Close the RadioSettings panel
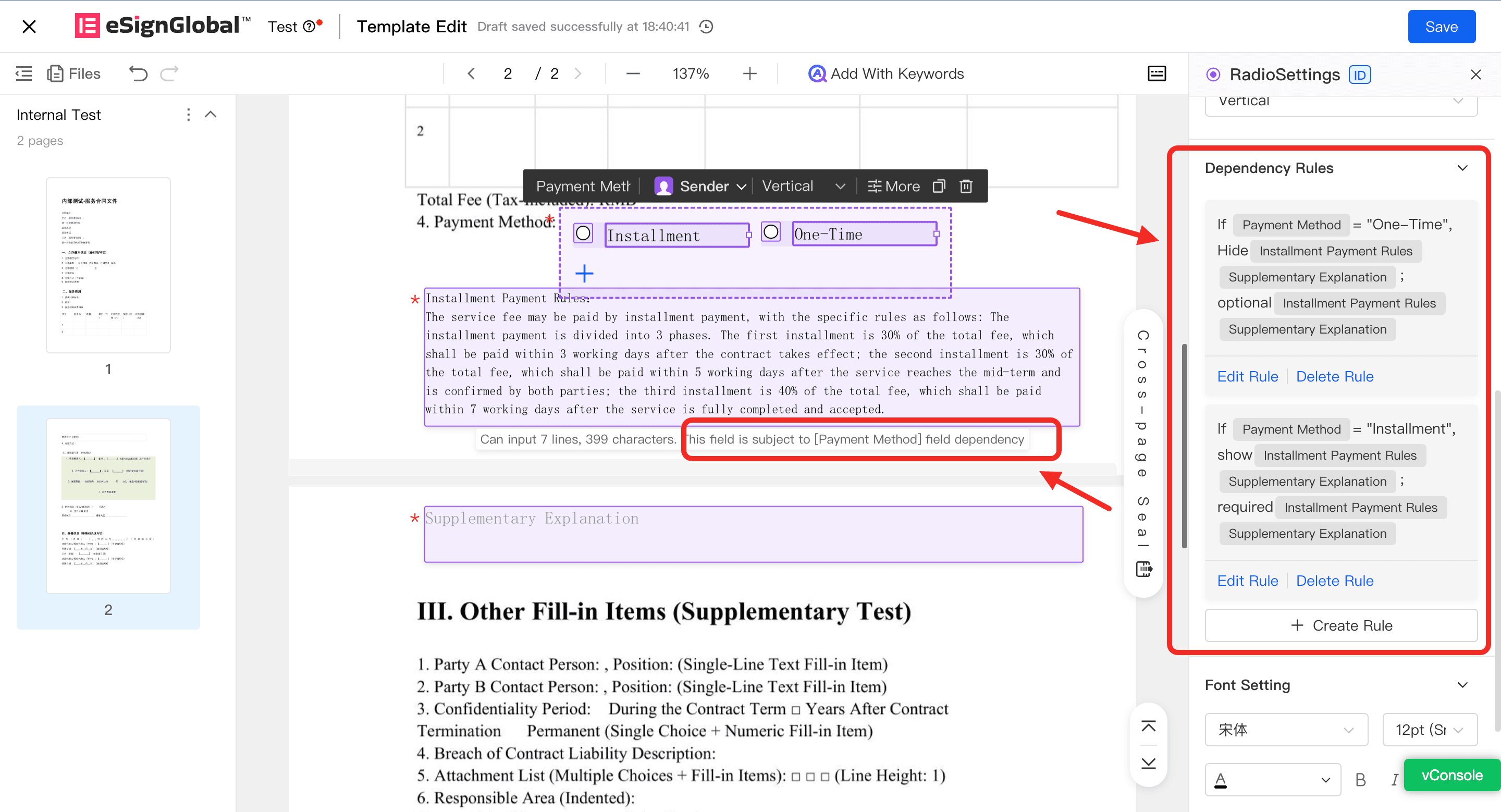 pos(1475,75)
